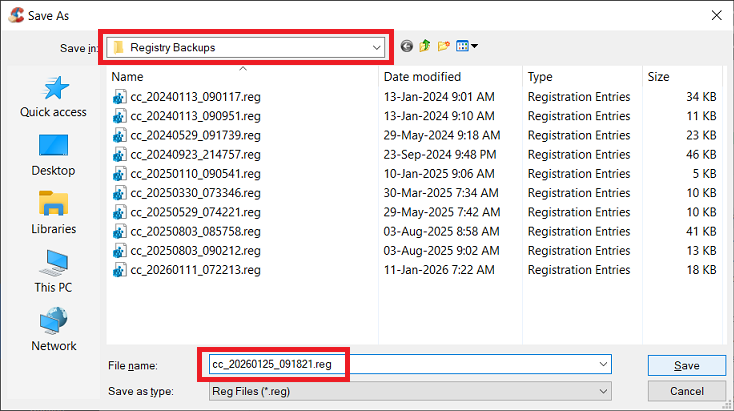The image size is (734, 411).
Task: Select the cc_20260111_072213.reg file icon
Action: pos(119,270)
